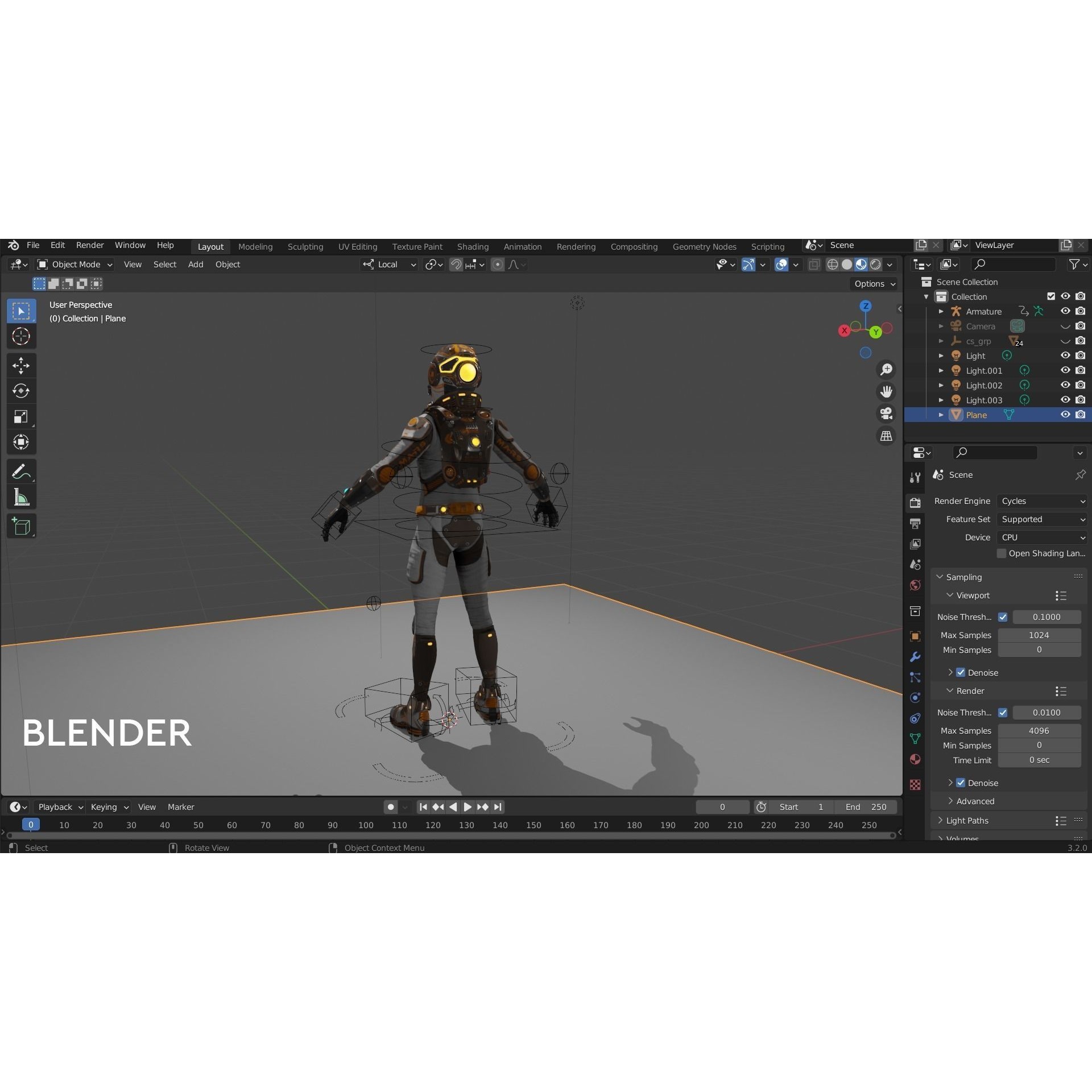Switch perspective/orthographic grid icon
1092x1092 pixels.
pos(886,436)
